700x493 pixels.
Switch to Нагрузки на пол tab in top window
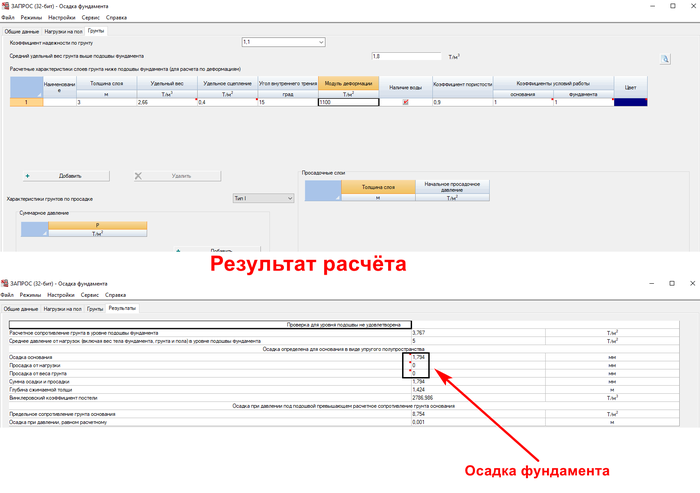pos(65,30)
